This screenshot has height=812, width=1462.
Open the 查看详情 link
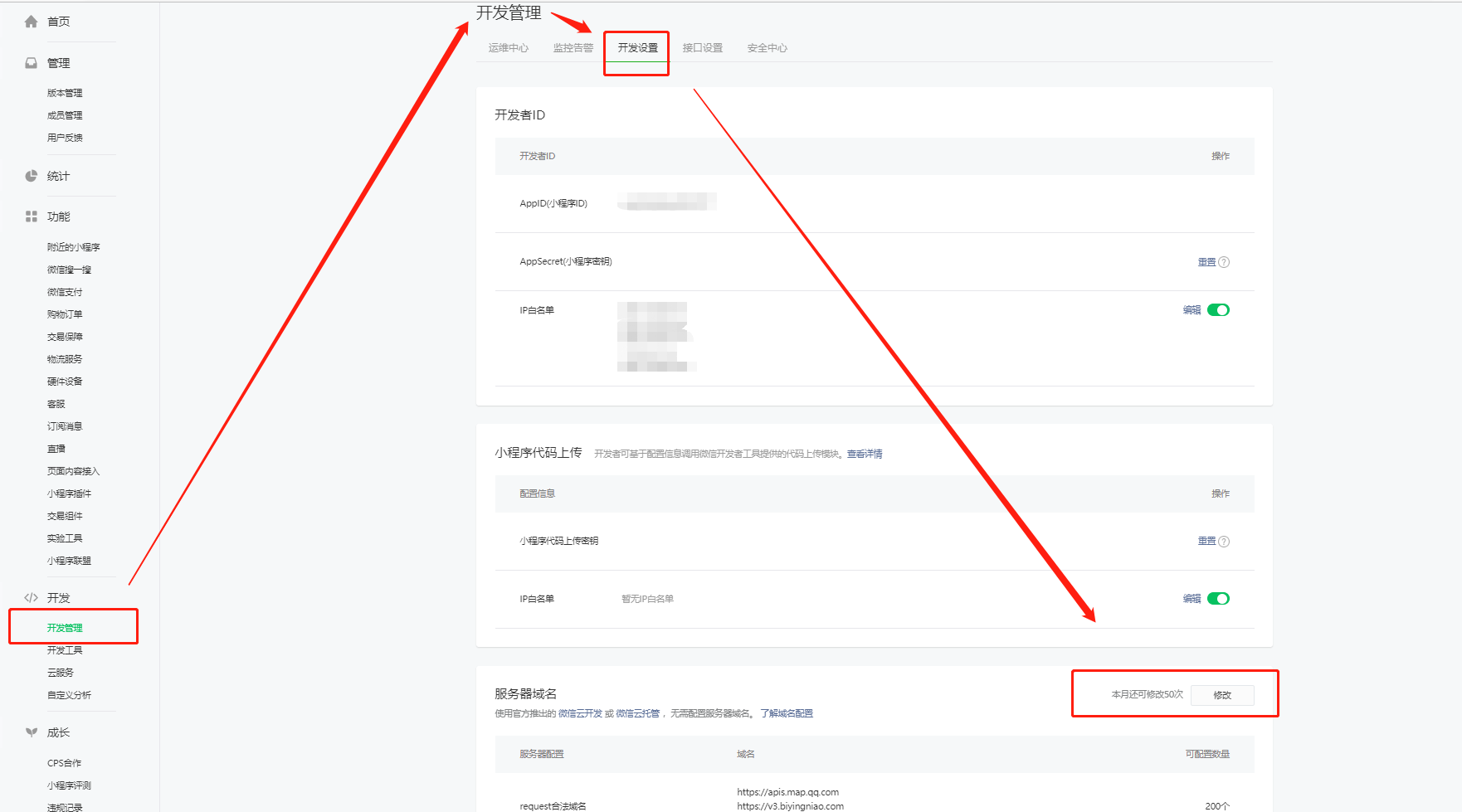[864, 454]
